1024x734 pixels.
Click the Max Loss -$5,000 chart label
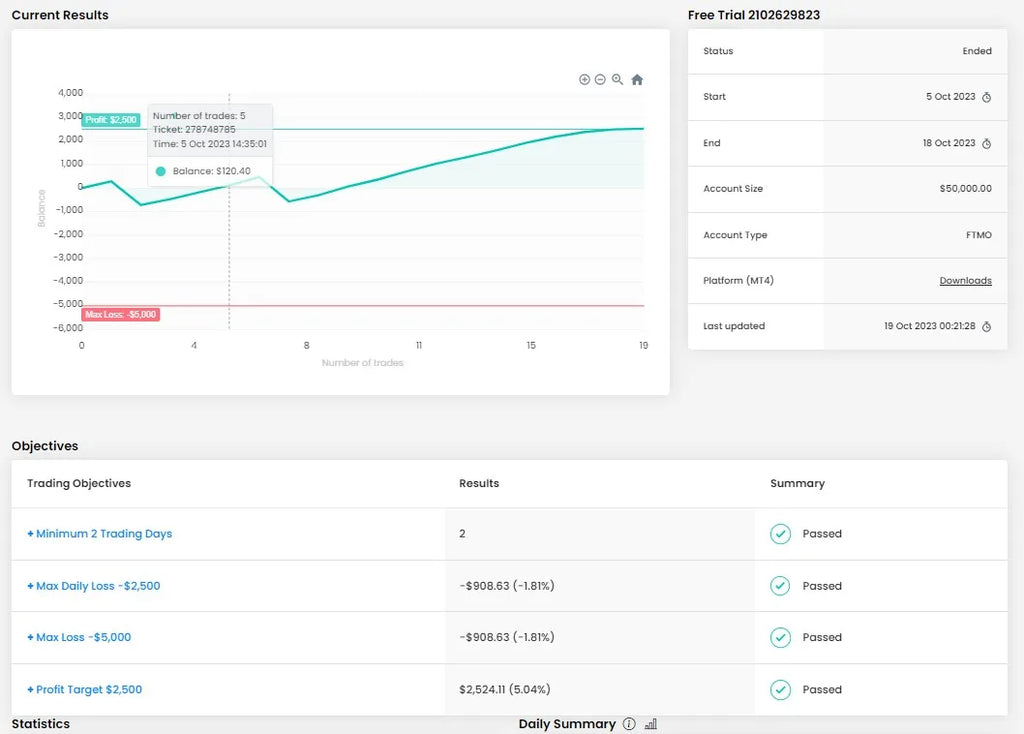[121, 315]
